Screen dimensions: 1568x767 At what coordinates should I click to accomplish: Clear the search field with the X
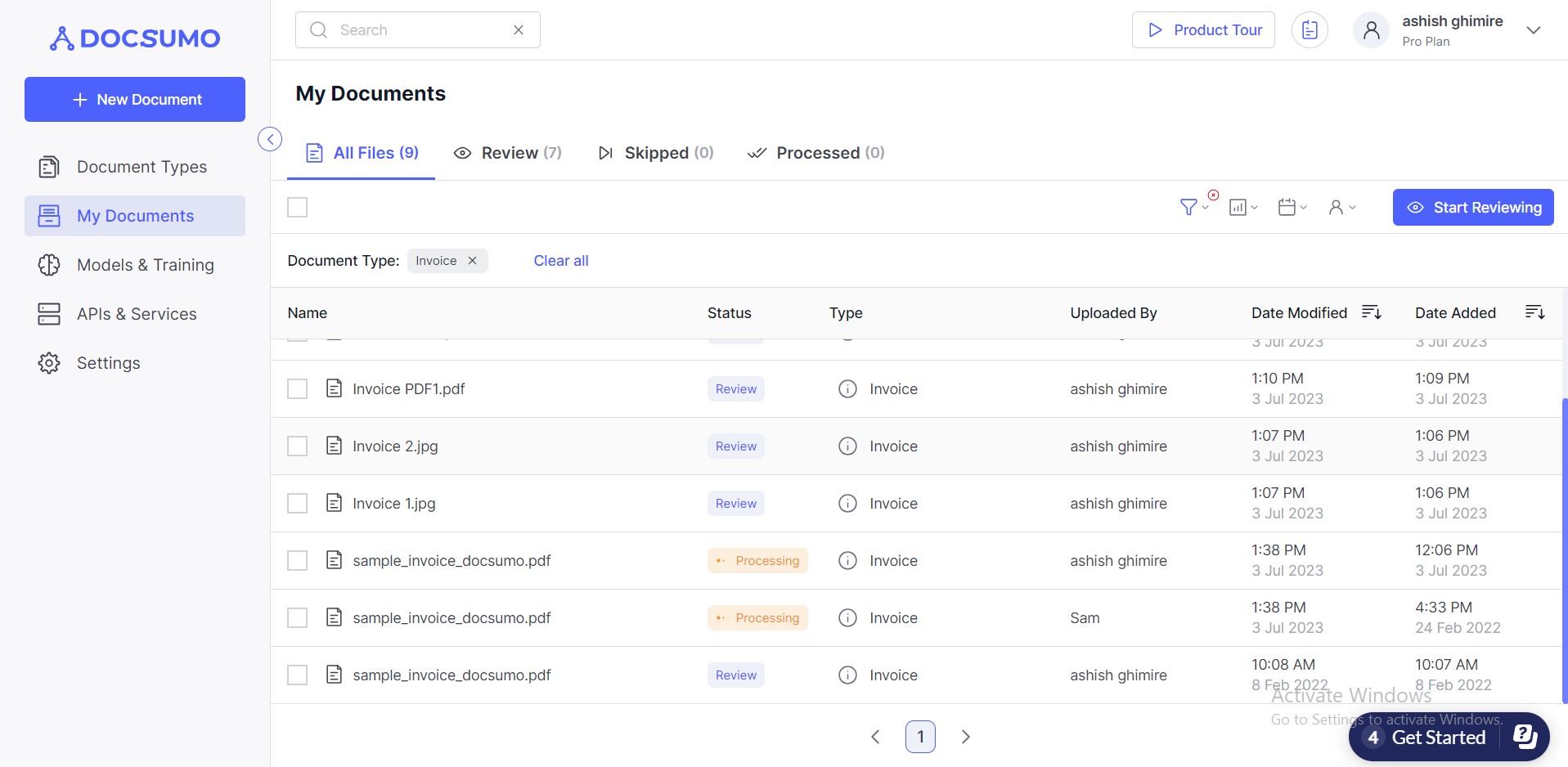pyautogui.click(x=519, y=30)
